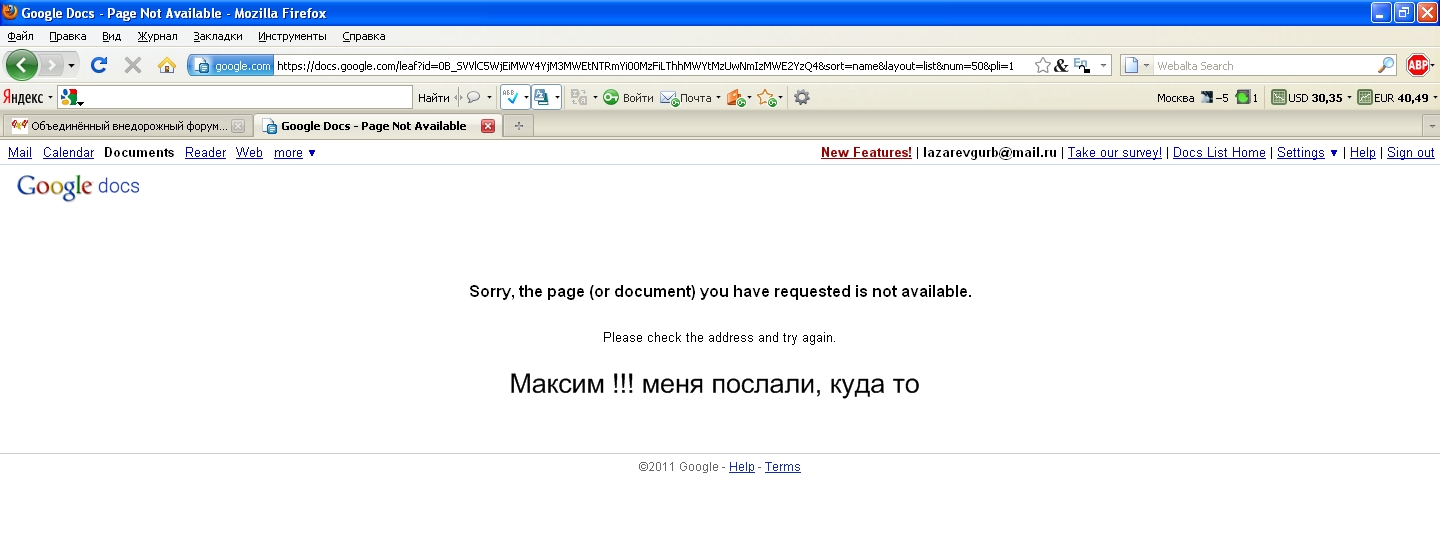
Task: Click the green back navigation button
Action: pos(22,65)
